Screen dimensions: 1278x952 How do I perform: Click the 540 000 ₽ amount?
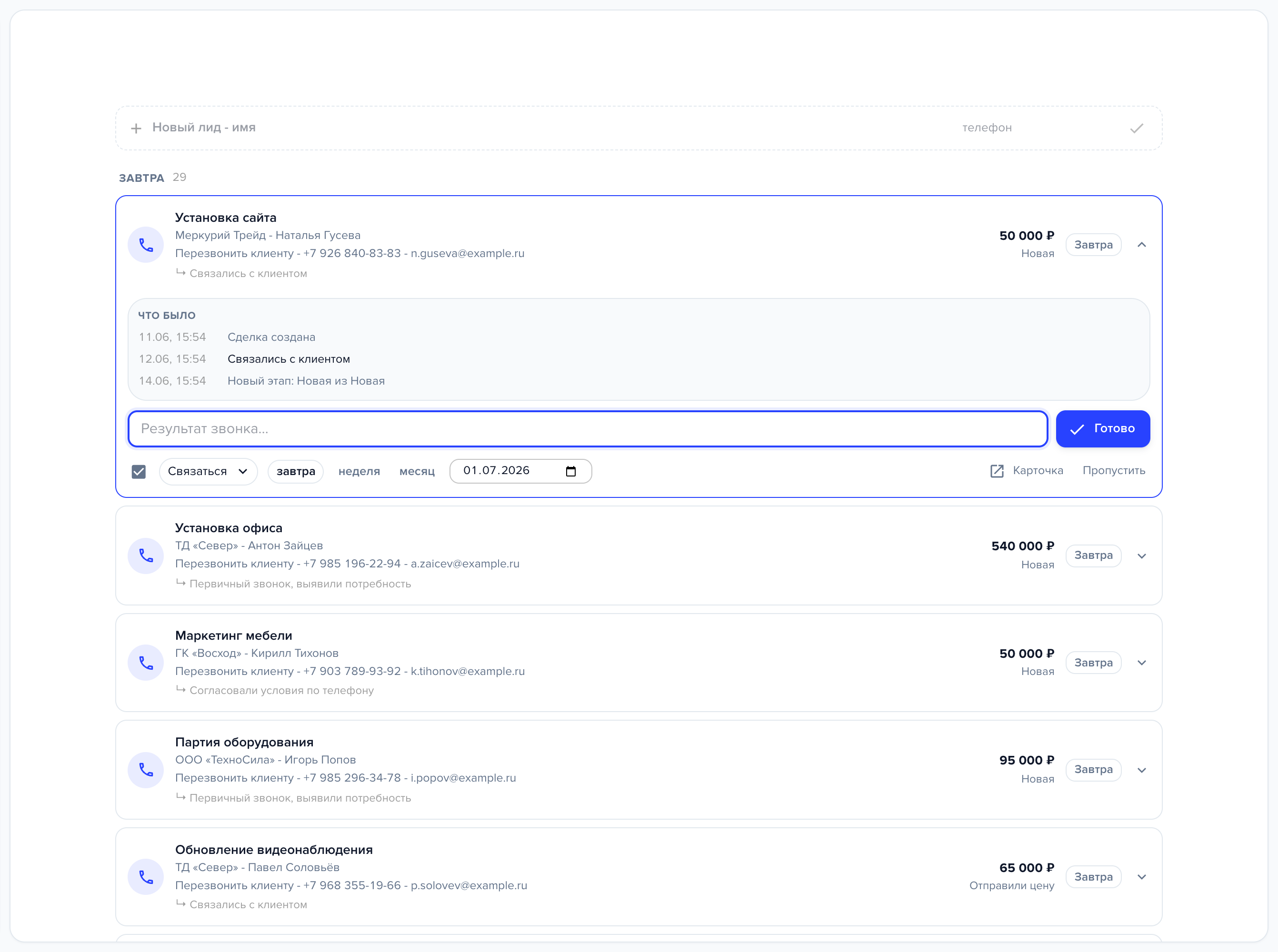click(x=1022, y=545)
